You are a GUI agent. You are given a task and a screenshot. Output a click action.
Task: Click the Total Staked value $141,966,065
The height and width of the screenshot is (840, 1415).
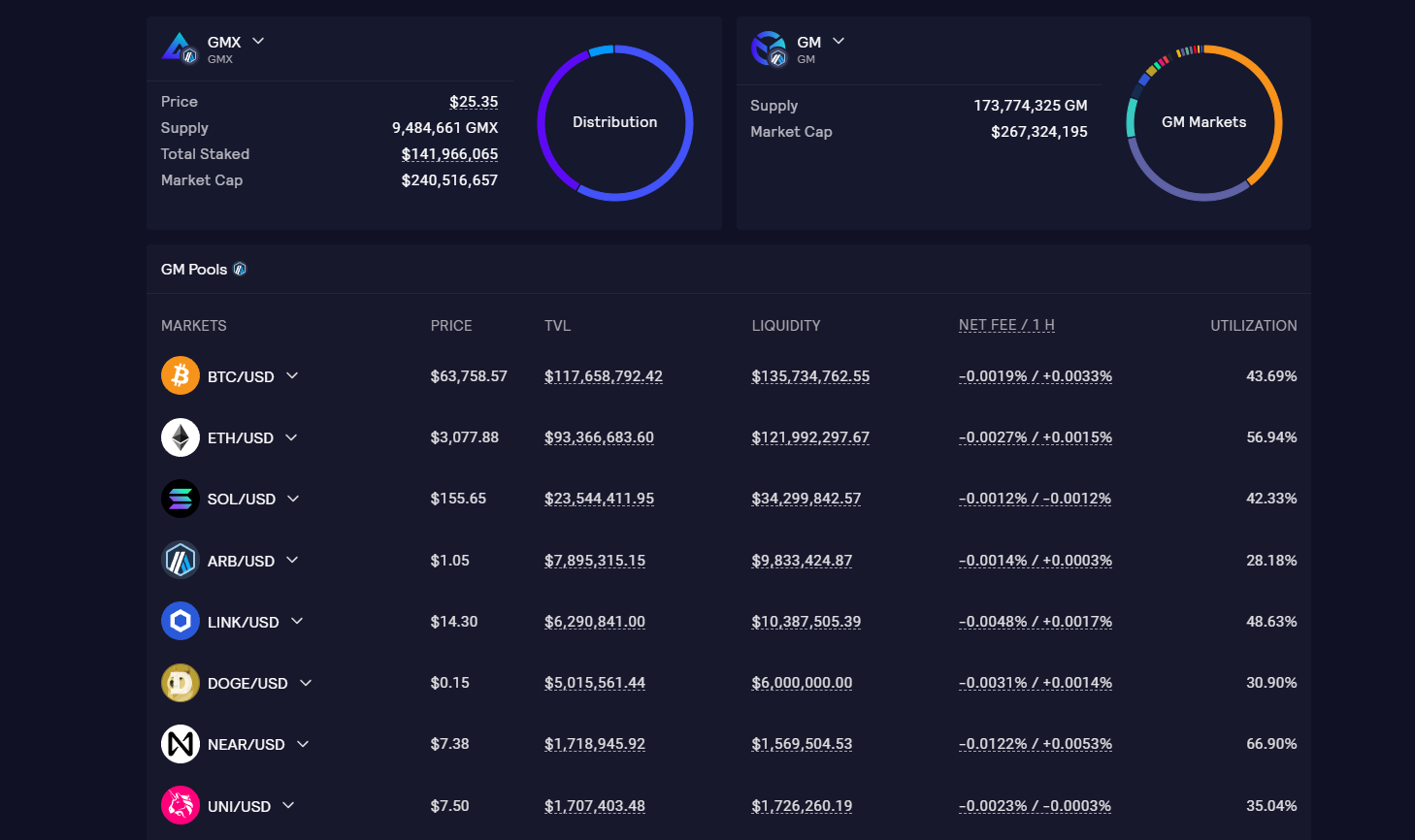coord(449,154)
